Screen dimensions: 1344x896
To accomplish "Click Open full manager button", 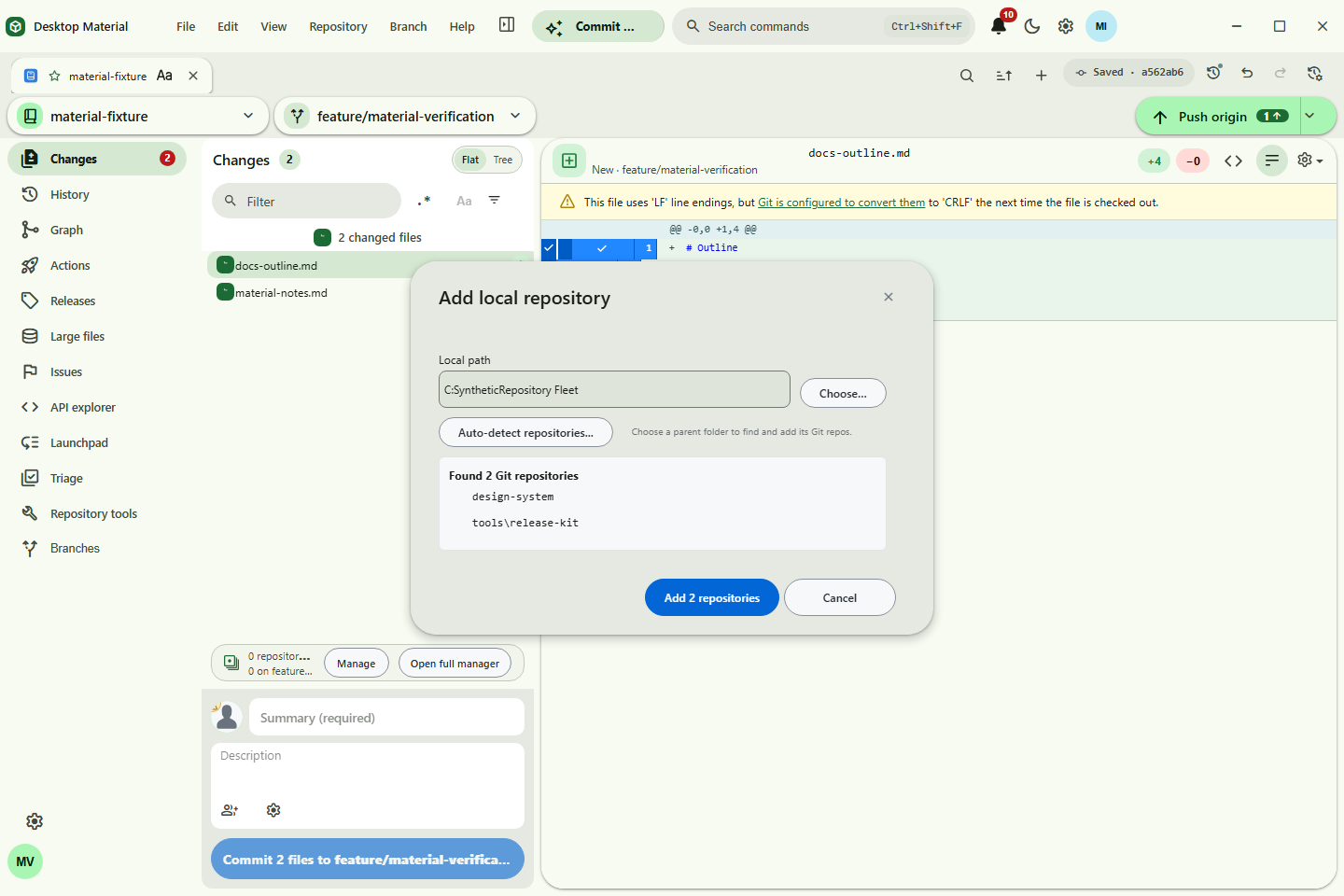I will point(455,663).
